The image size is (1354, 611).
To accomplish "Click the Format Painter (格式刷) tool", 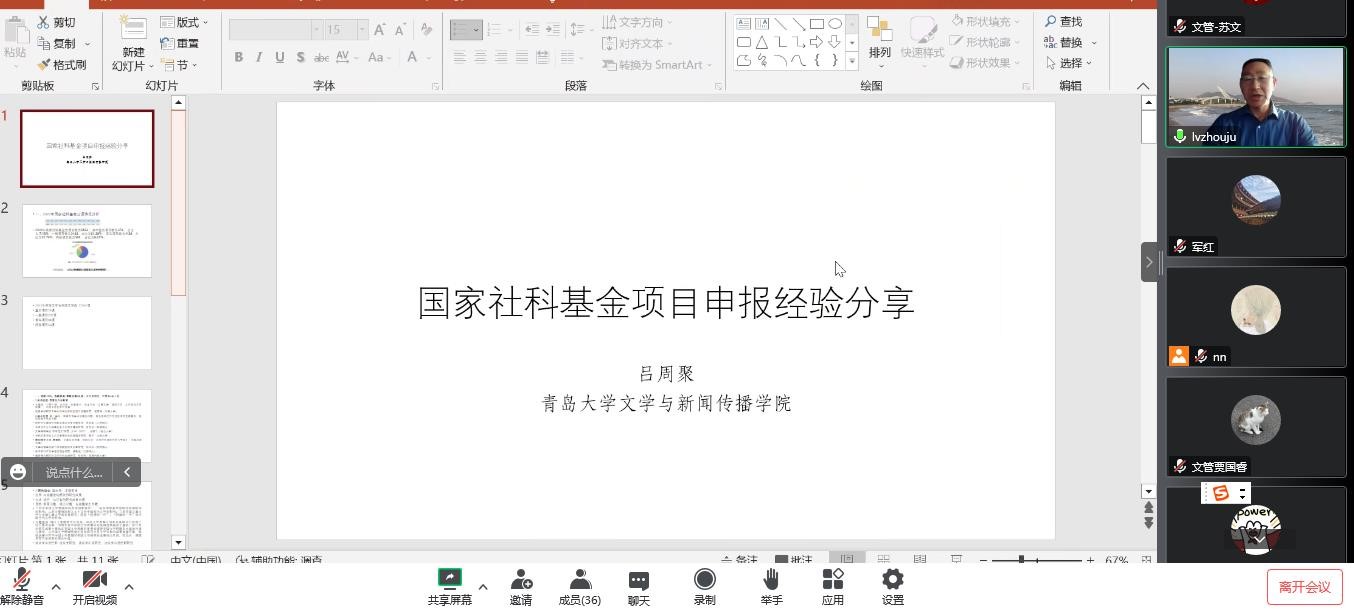I will 62,65.
